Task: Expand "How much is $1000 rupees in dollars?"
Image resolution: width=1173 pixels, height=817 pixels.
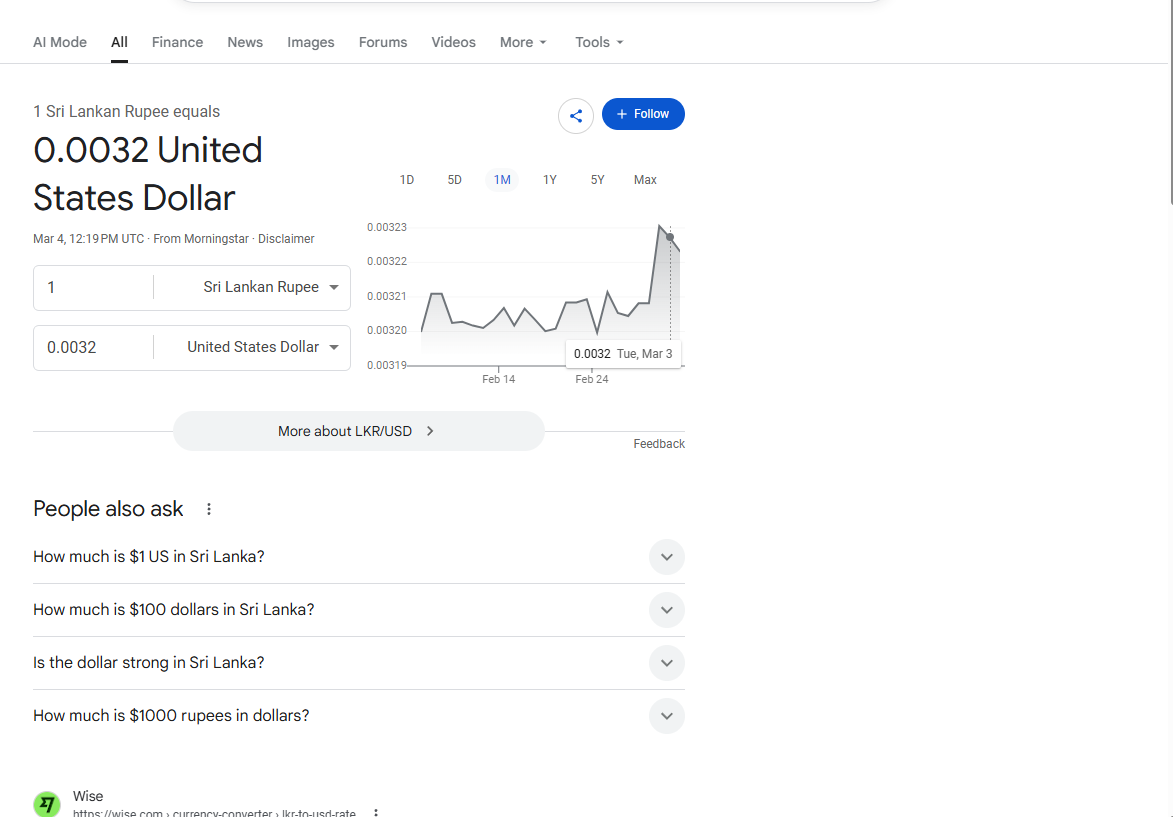Action: 666,716
